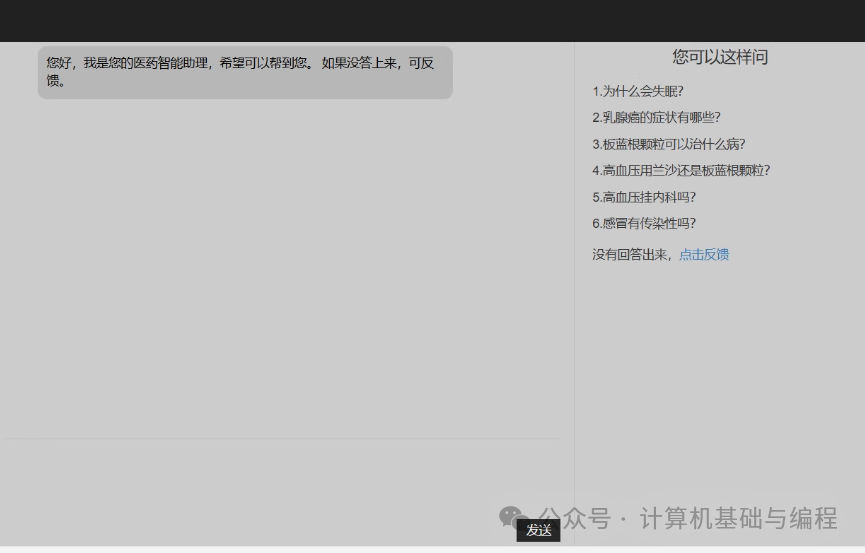Pick question 4.高血压用兰沙还是板蓝根颗粒?
The height and width of the screenshot is (553, 865).
point(681,171)
